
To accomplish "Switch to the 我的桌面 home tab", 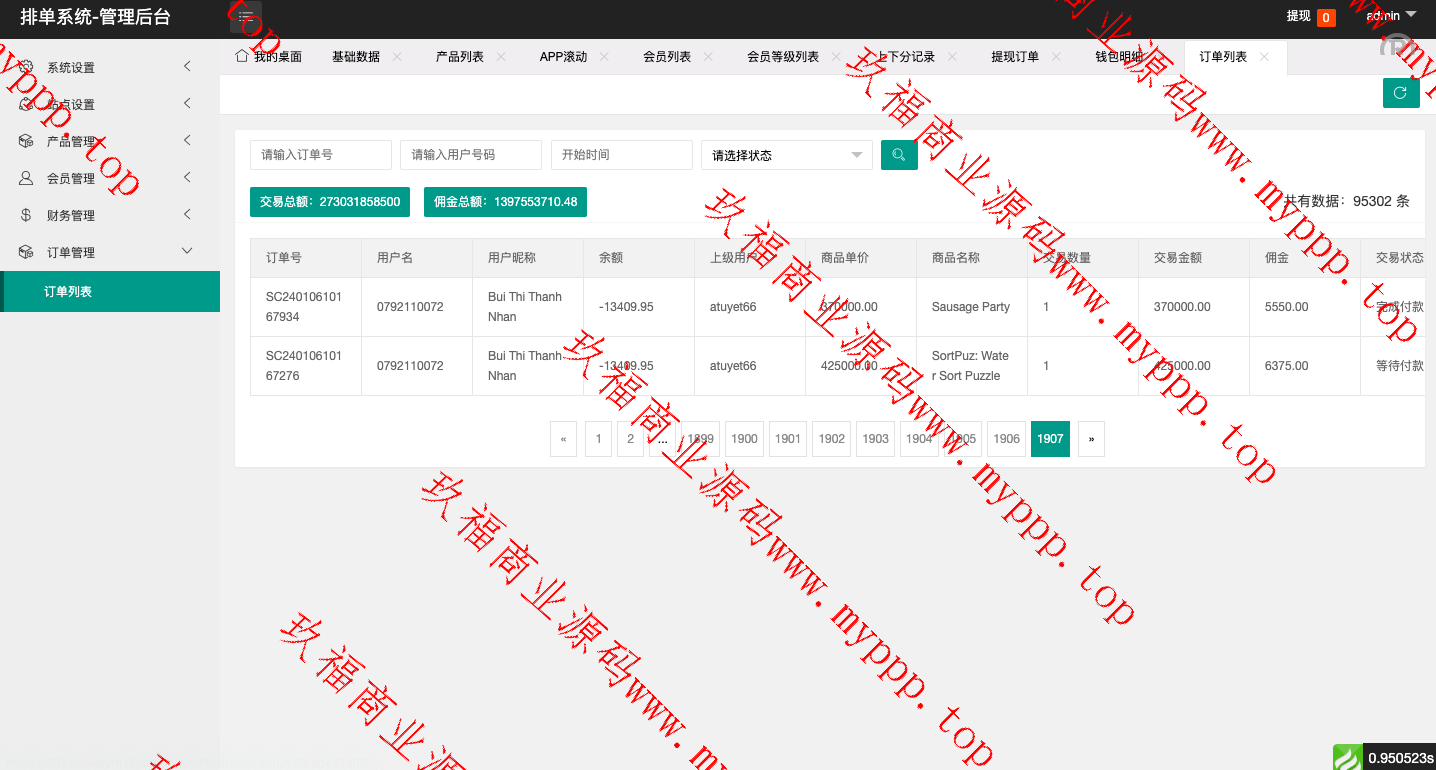I will pyautogui.click(x=268, y=57).
